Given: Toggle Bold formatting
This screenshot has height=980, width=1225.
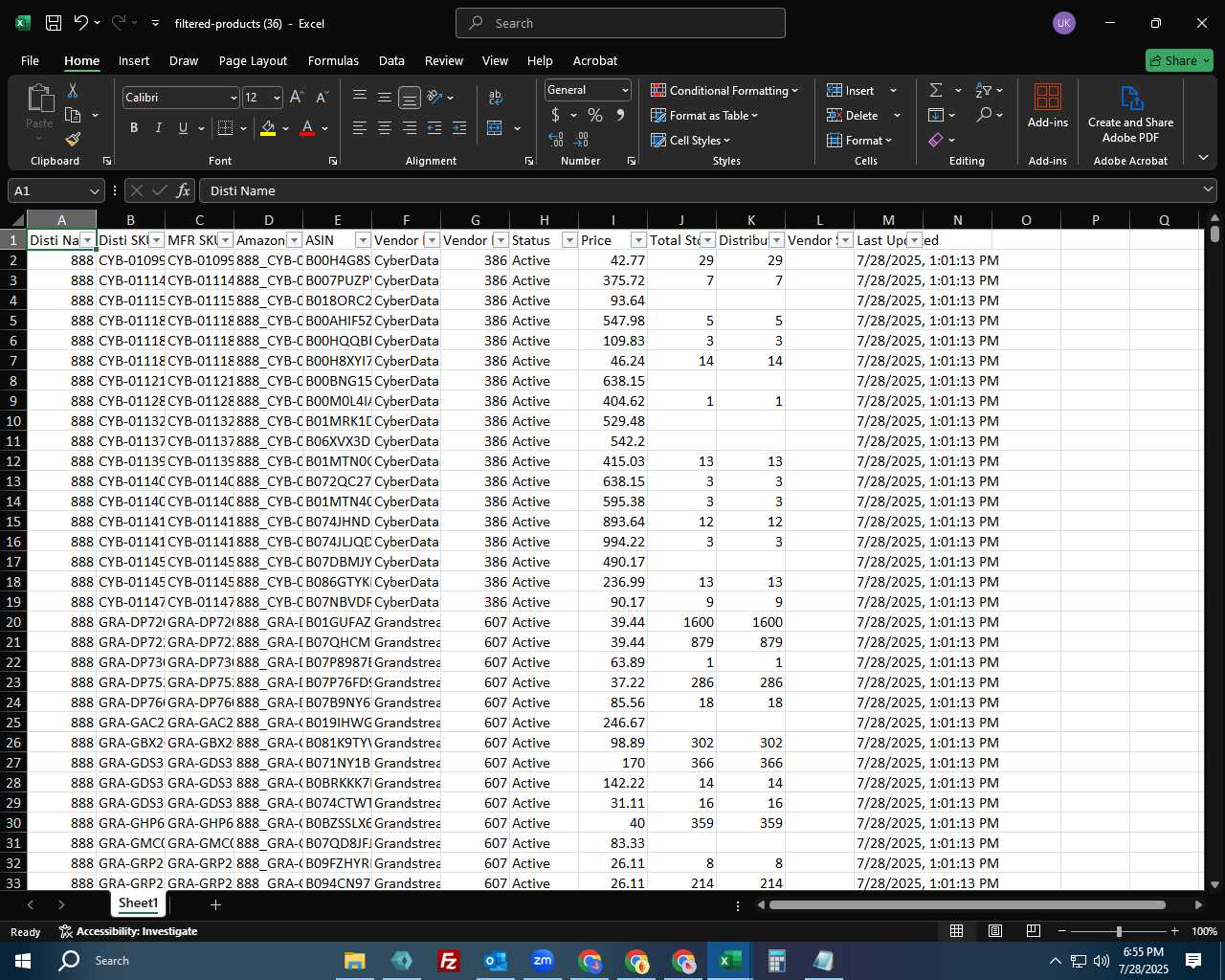Looking at the screenshot, I should tap(134, 128).
